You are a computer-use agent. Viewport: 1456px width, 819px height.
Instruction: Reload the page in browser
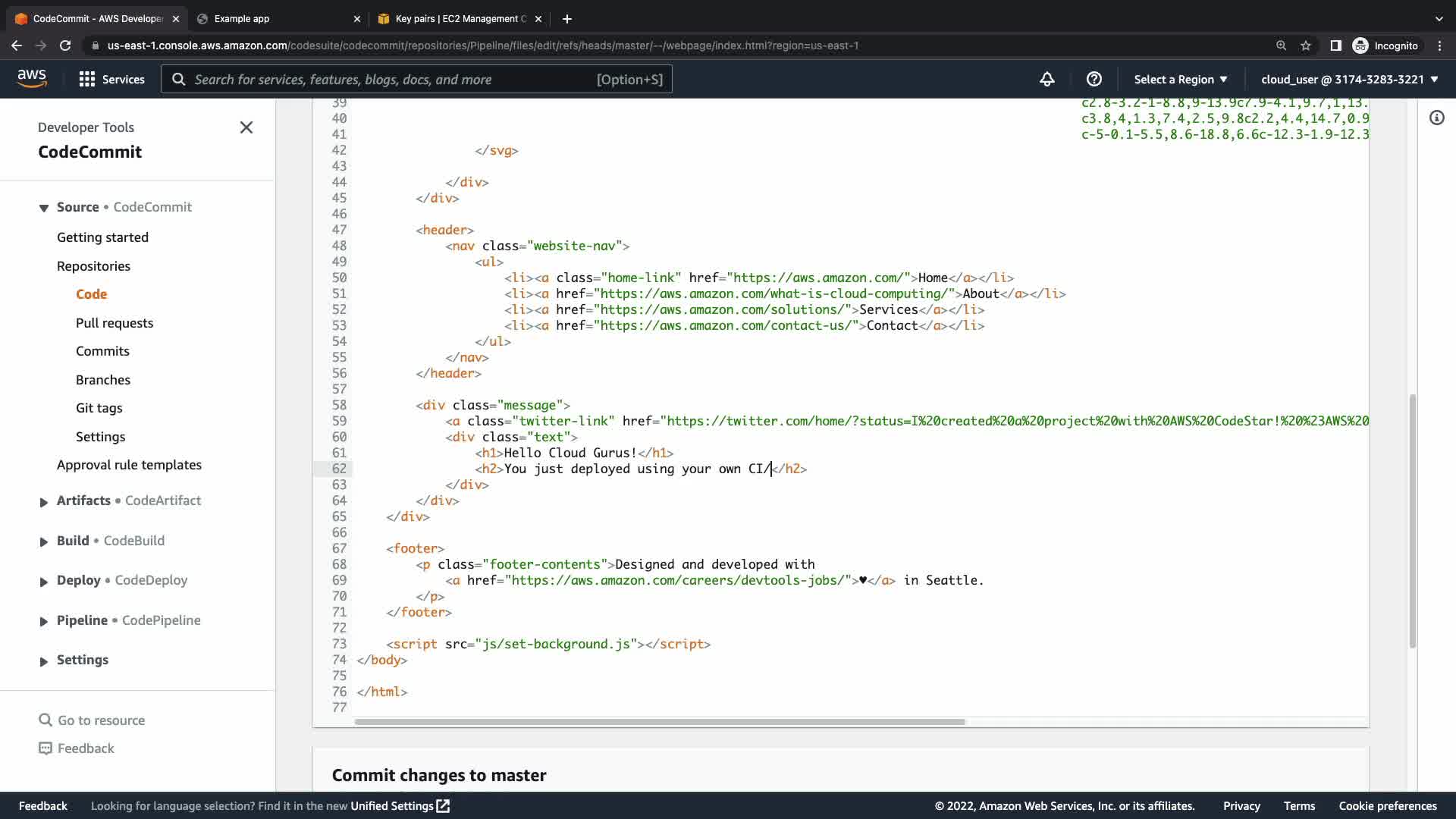(65, 45)
